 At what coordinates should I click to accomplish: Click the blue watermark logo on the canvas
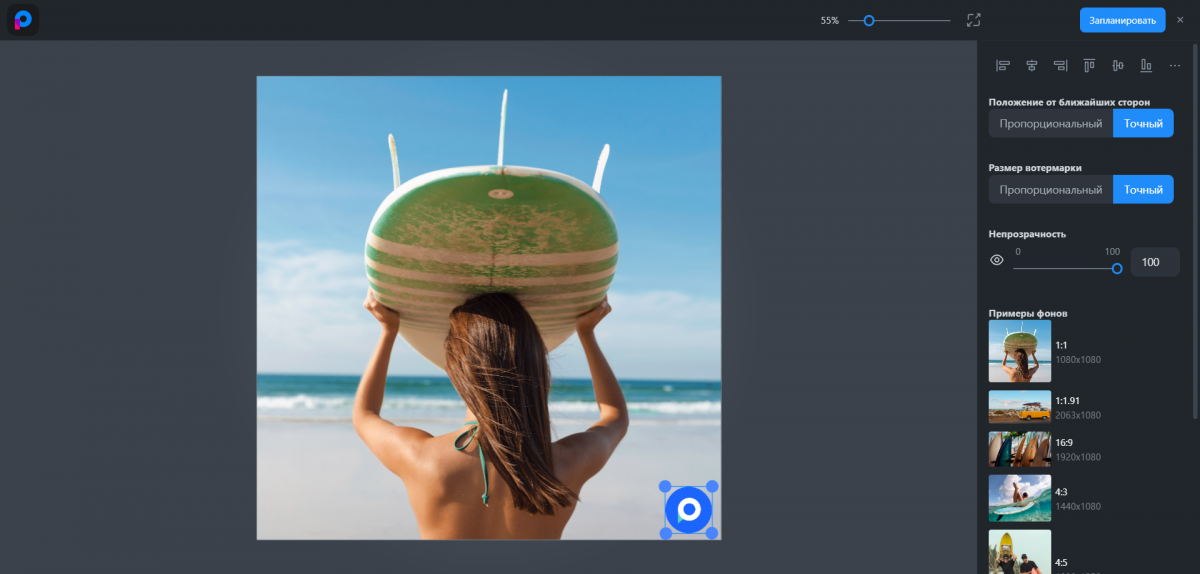click(688, 510)
